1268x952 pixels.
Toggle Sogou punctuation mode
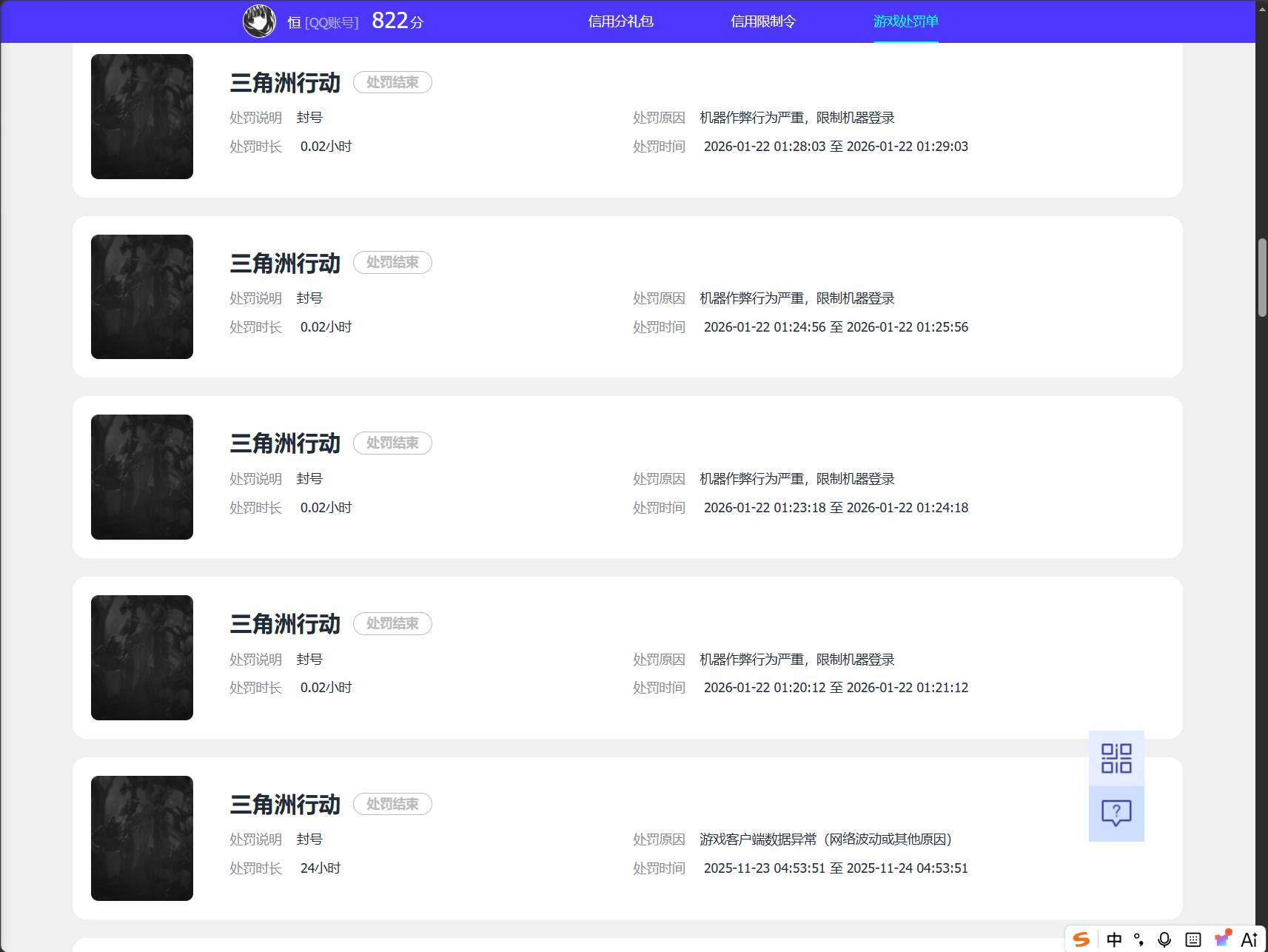[x=1139, y=939]
